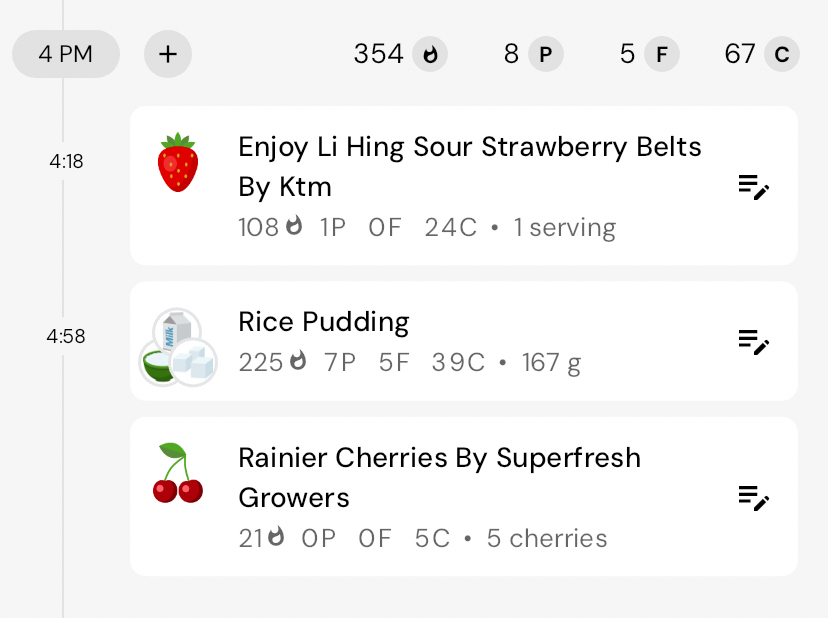Click the cherries food icon
This screenshot has width=828, height=618.
point(178,473)
